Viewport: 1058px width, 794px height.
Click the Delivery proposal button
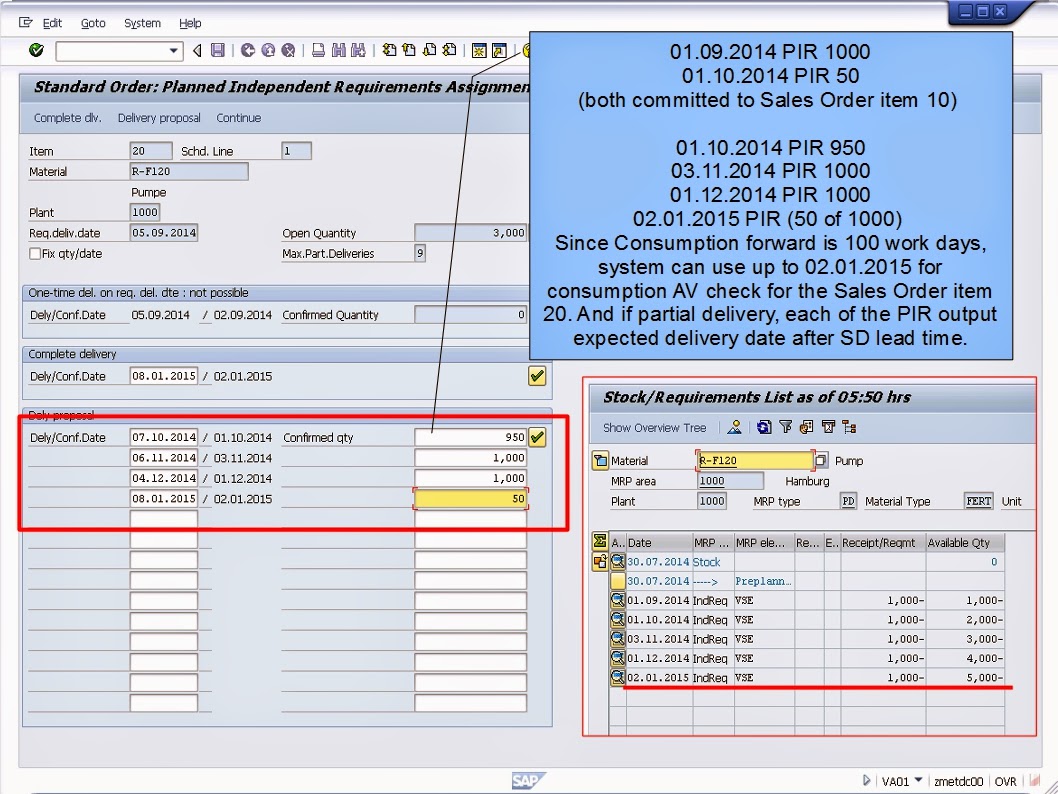coord(159,117)
